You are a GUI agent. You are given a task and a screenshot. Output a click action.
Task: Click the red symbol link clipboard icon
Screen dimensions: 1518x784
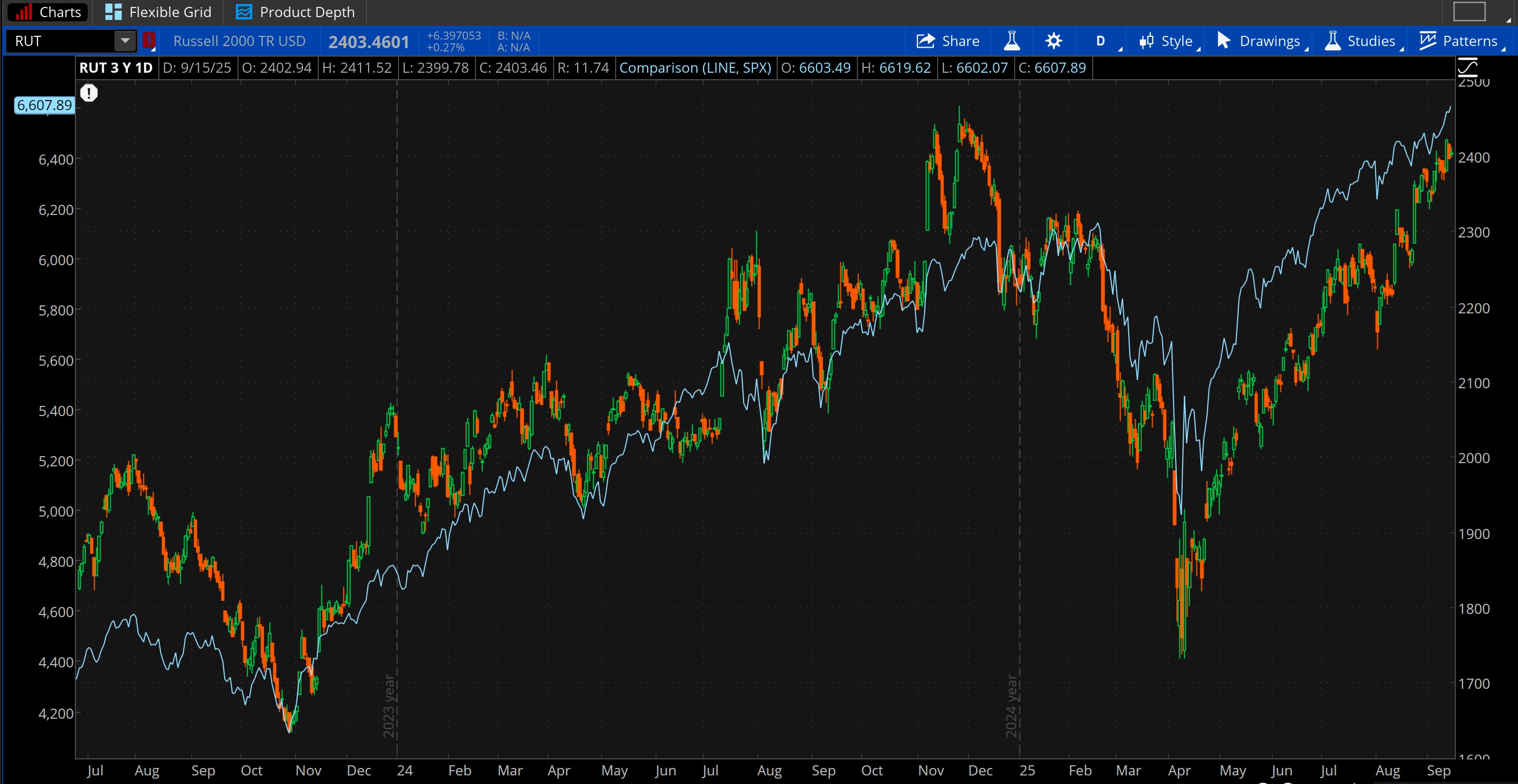pos(149,41)
